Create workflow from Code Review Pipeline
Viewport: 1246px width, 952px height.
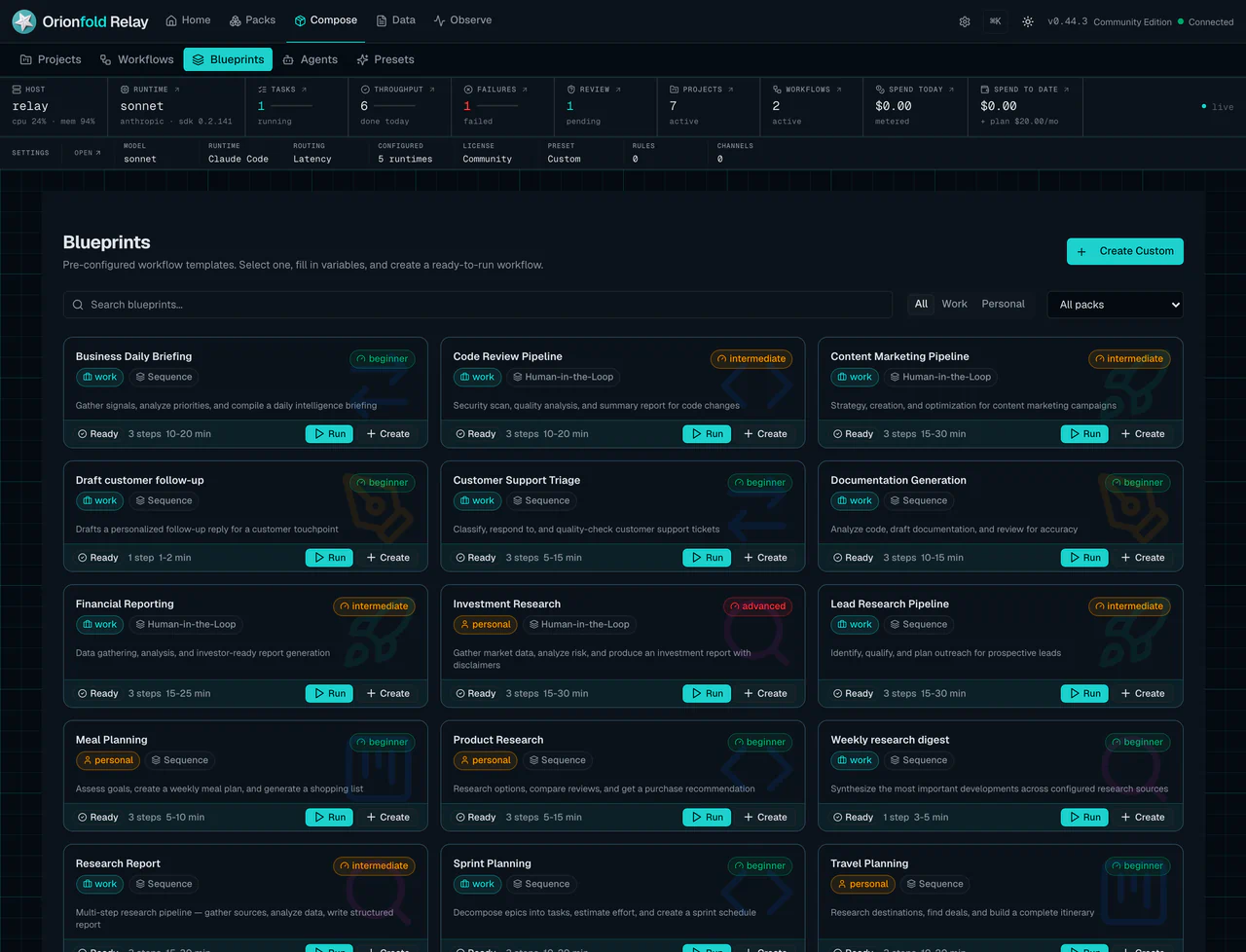(766, 434)
